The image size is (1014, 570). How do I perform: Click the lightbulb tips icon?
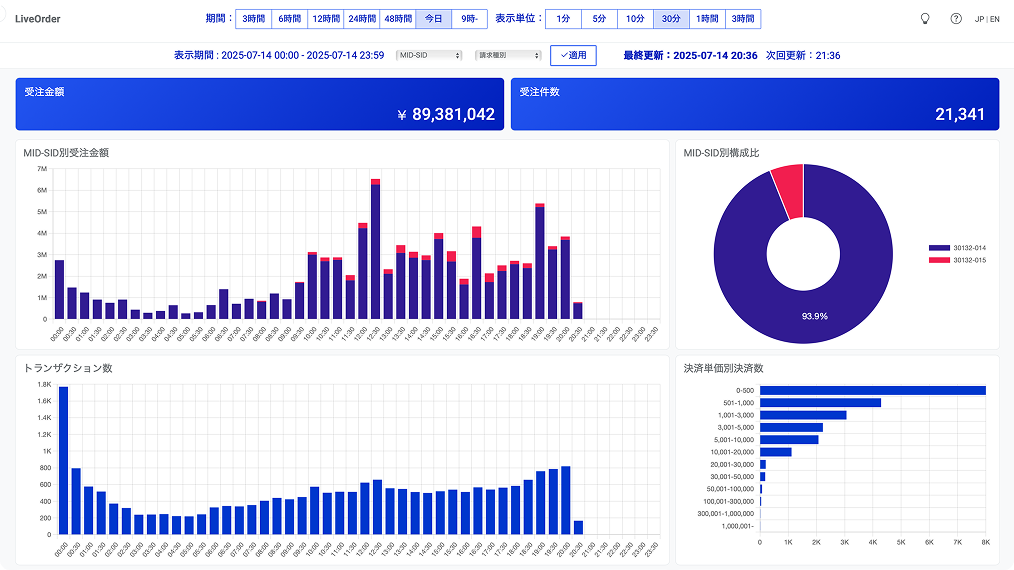coord(925,18)
